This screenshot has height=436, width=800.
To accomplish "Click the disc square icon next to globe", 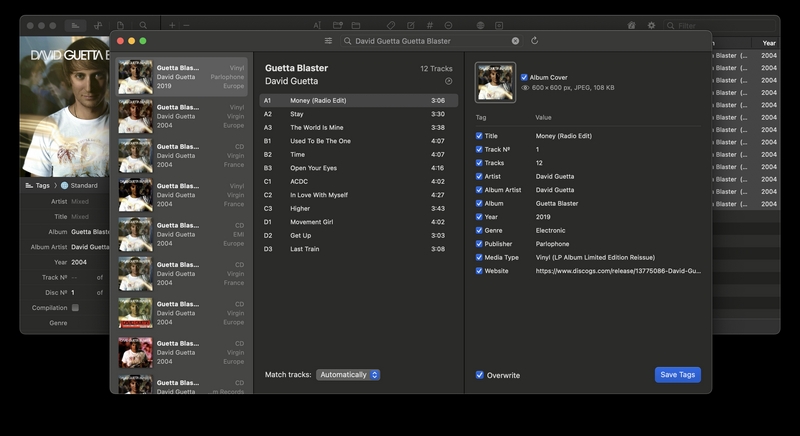I will click(499, 25).
